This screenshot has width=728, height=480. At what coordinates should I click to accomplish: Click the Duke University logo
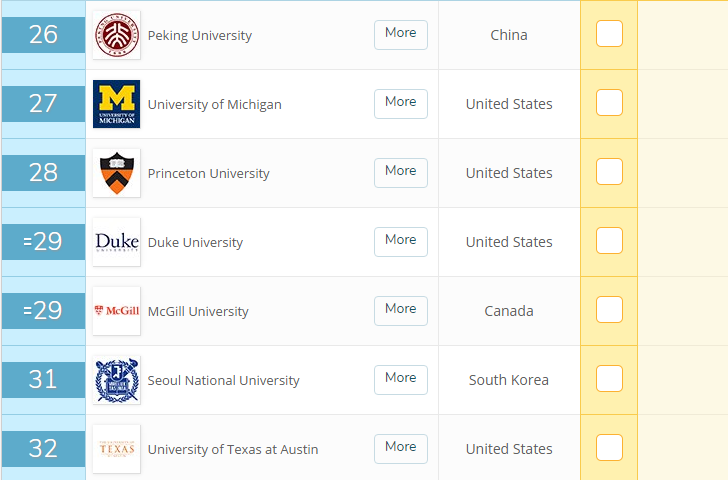tap(116, 242)
